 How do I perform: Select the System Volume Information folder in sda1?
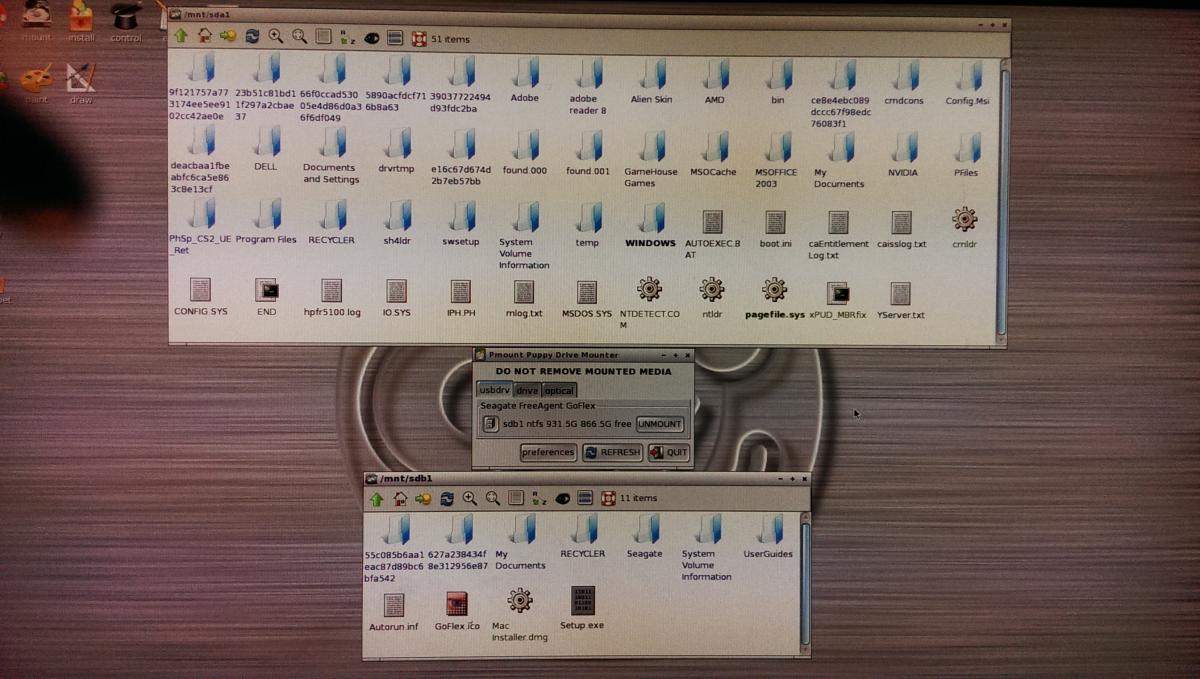pyautogui.click(x=524, y=236)
